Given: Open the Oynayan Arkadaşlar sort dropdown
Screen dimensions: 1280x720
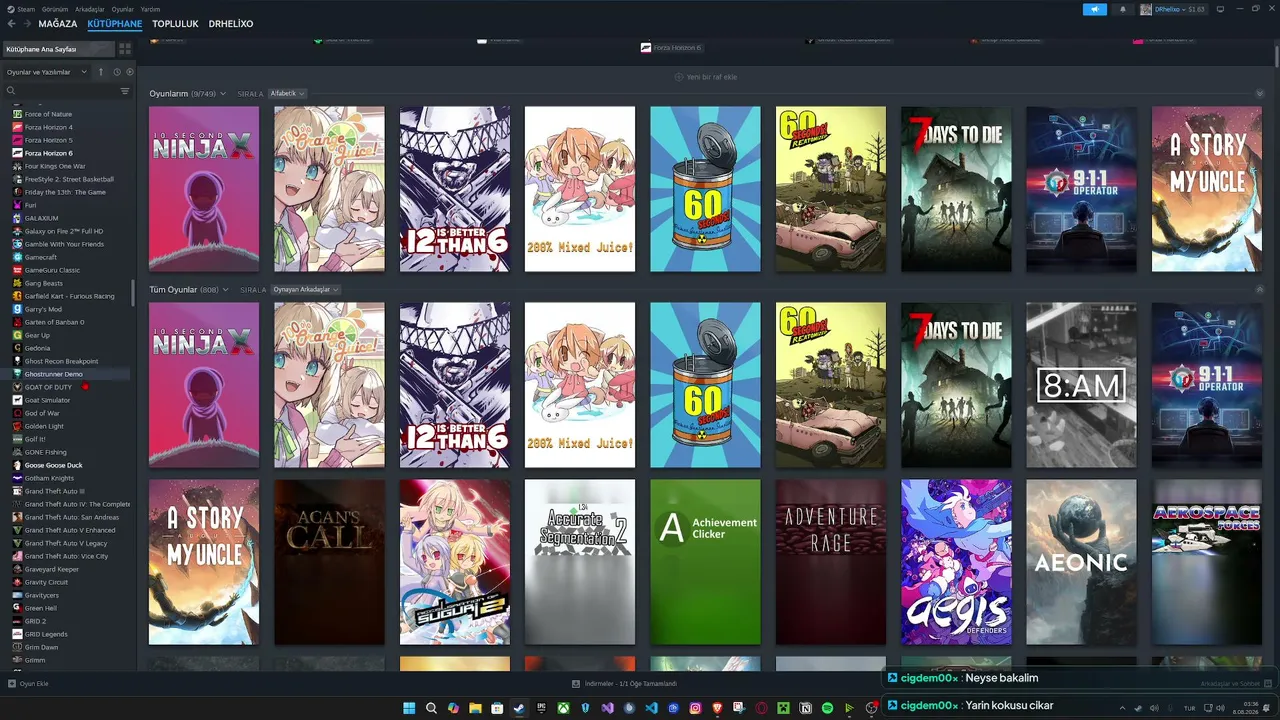Looking at the screenshot, I should 306,289.
